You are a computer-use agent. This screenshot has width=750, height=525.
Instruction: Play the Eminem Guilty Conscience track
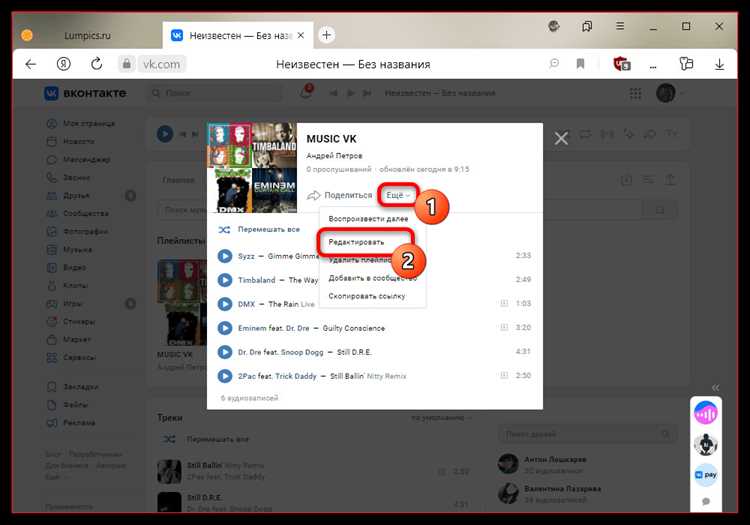225,328
